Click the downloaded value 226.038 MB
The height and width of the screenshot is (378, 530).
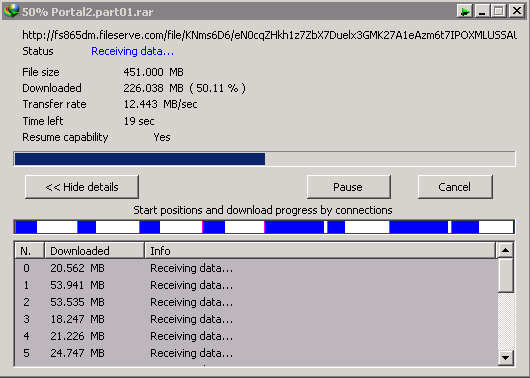click(153, 88)
